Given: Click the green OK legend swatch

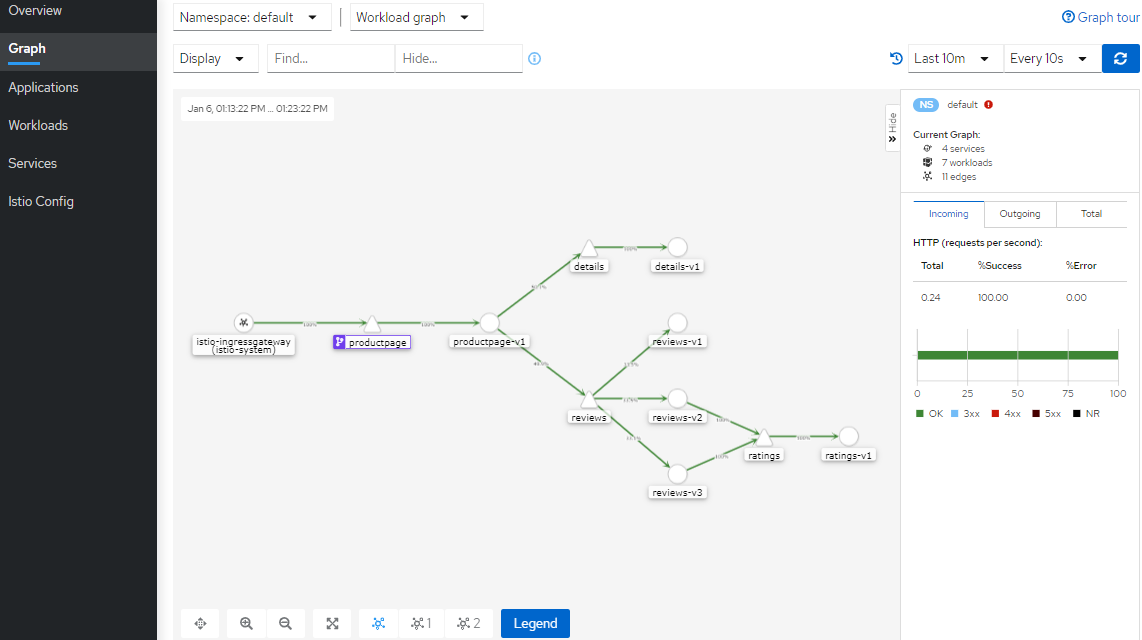Looking at the screenshot, I should (x=920, y=414).
